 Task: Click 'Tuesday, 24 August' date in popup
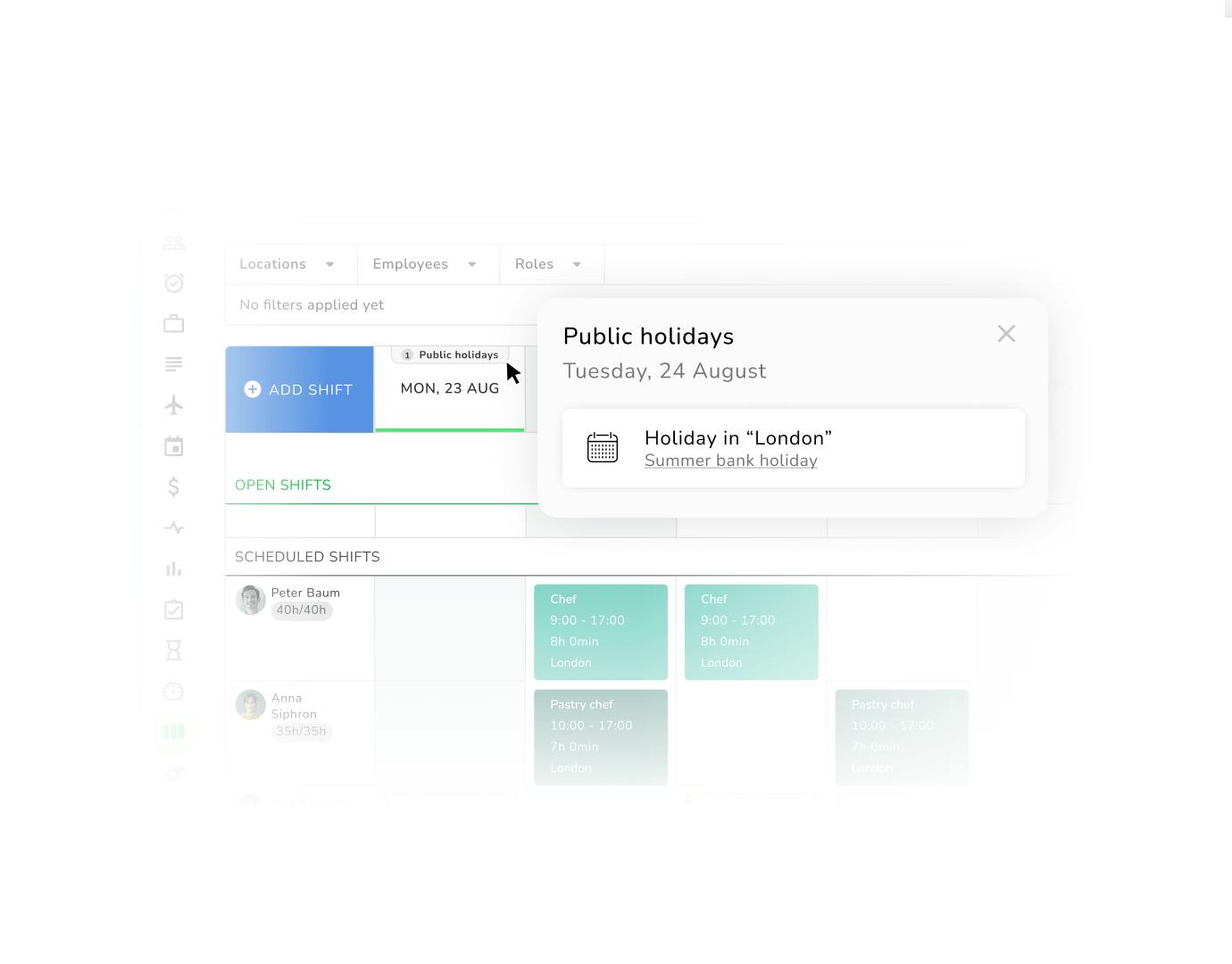[664, 371]
